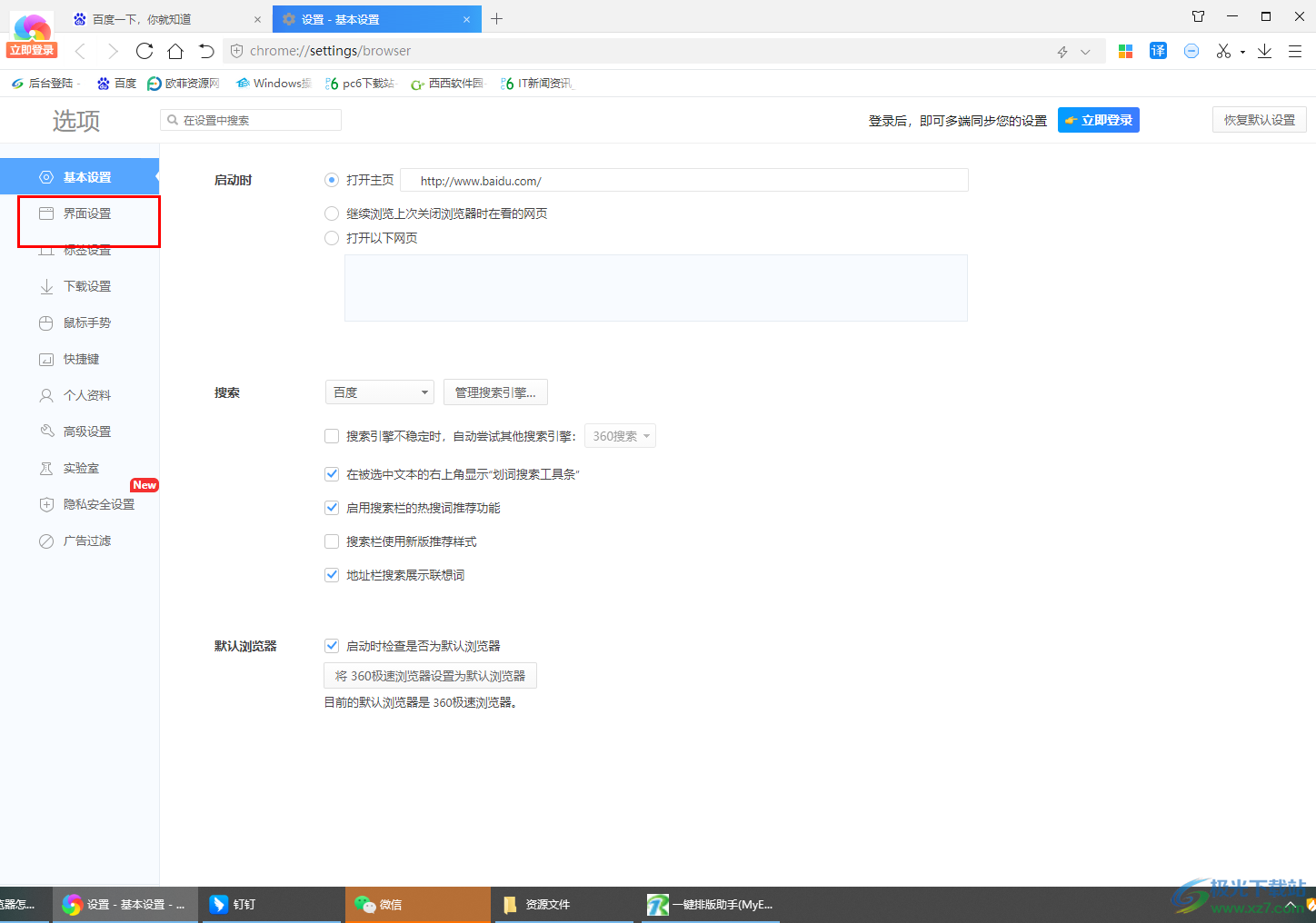1316x923 pixels.
Task: Open the 快捷键 sidebar section
Action: 79,359
